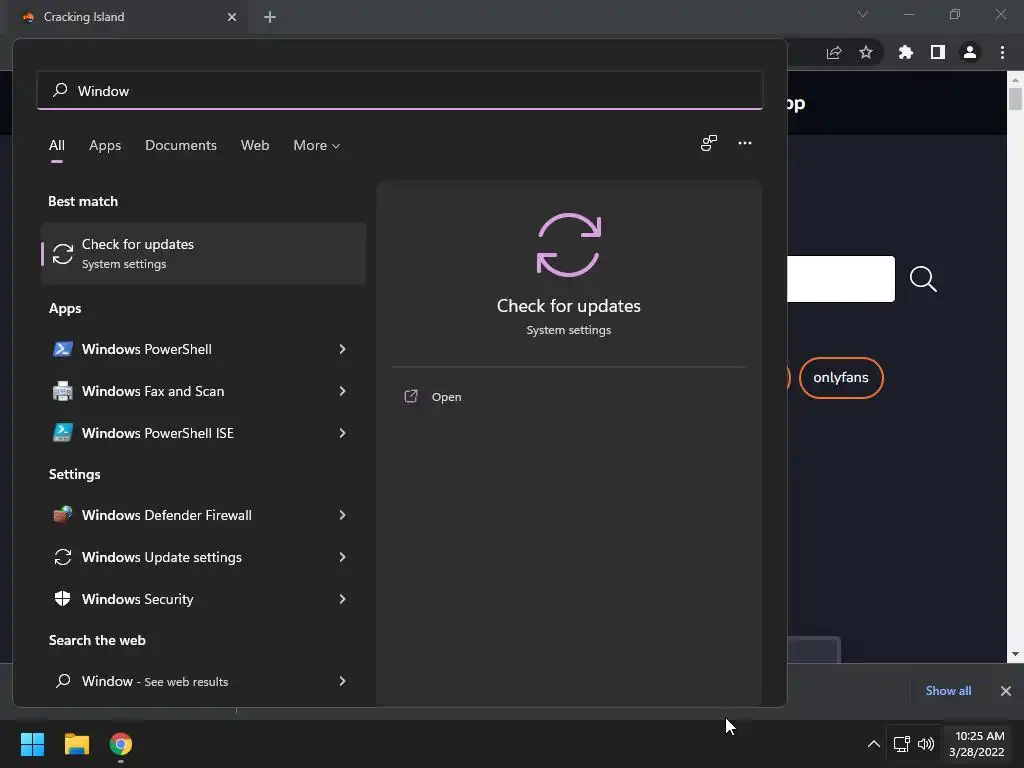Click the page scroll down arrow
This screenshot has width=1024, height=768.
(x=1015, y=654)
